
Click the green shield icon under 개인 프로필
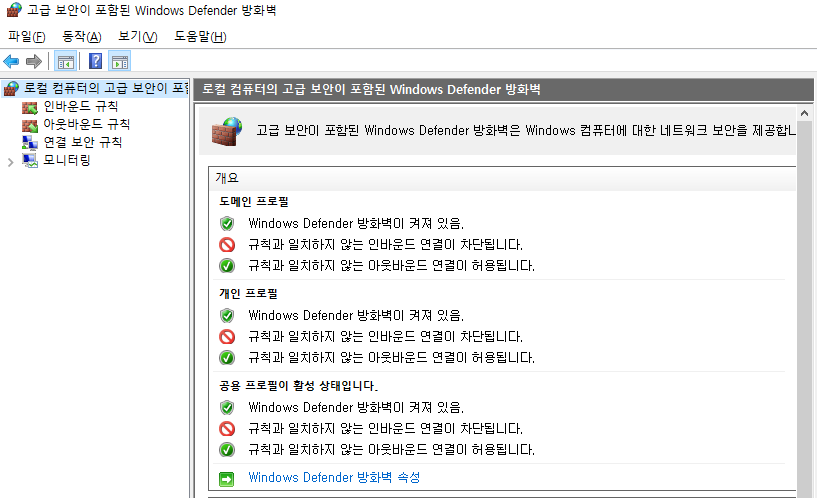coord(227,316)
